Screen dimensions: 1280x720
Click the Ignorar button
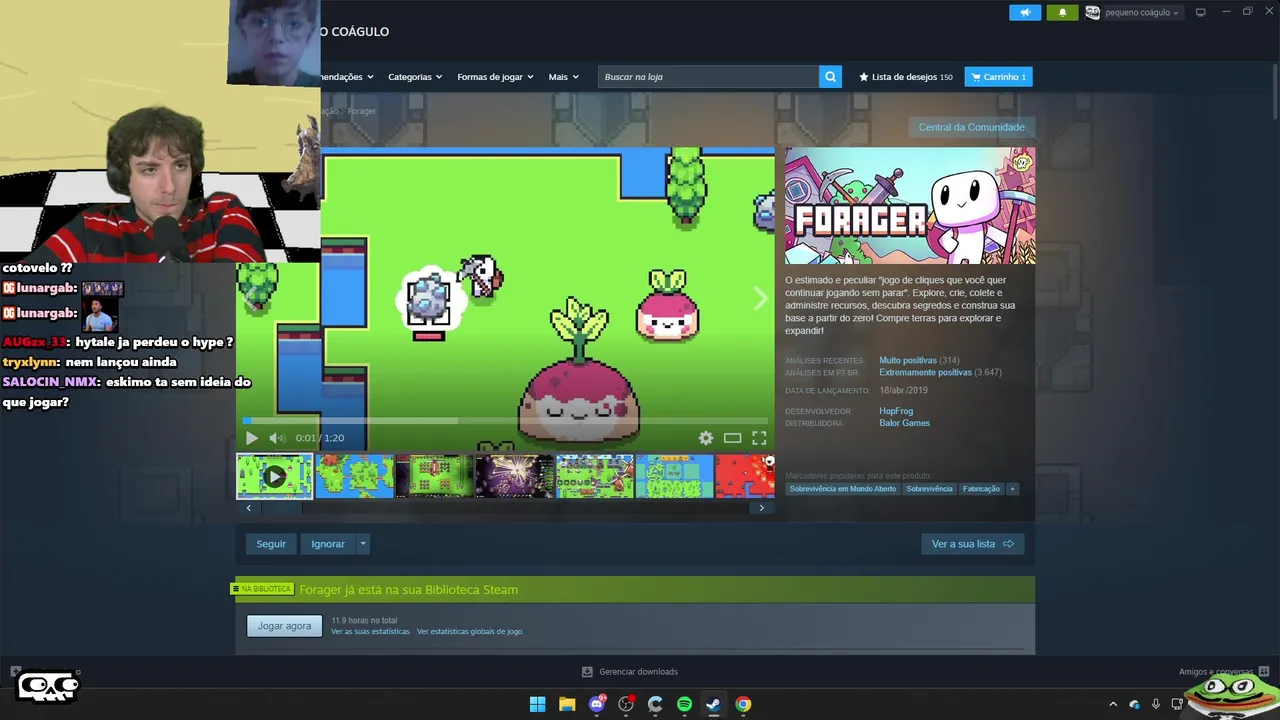[x=328, y=544]
